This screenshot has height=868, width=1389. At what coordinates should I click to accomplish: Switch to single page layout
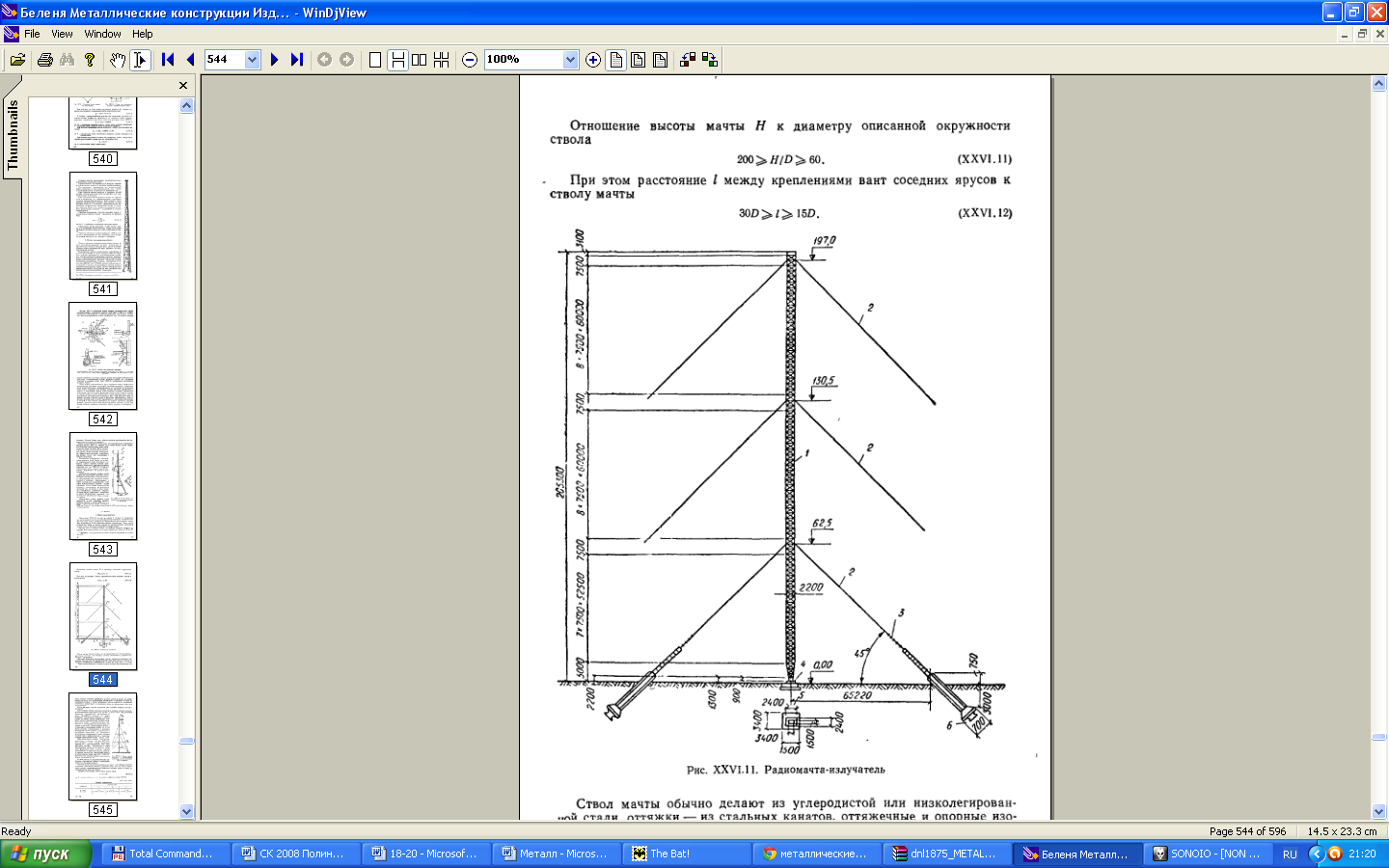375,60
